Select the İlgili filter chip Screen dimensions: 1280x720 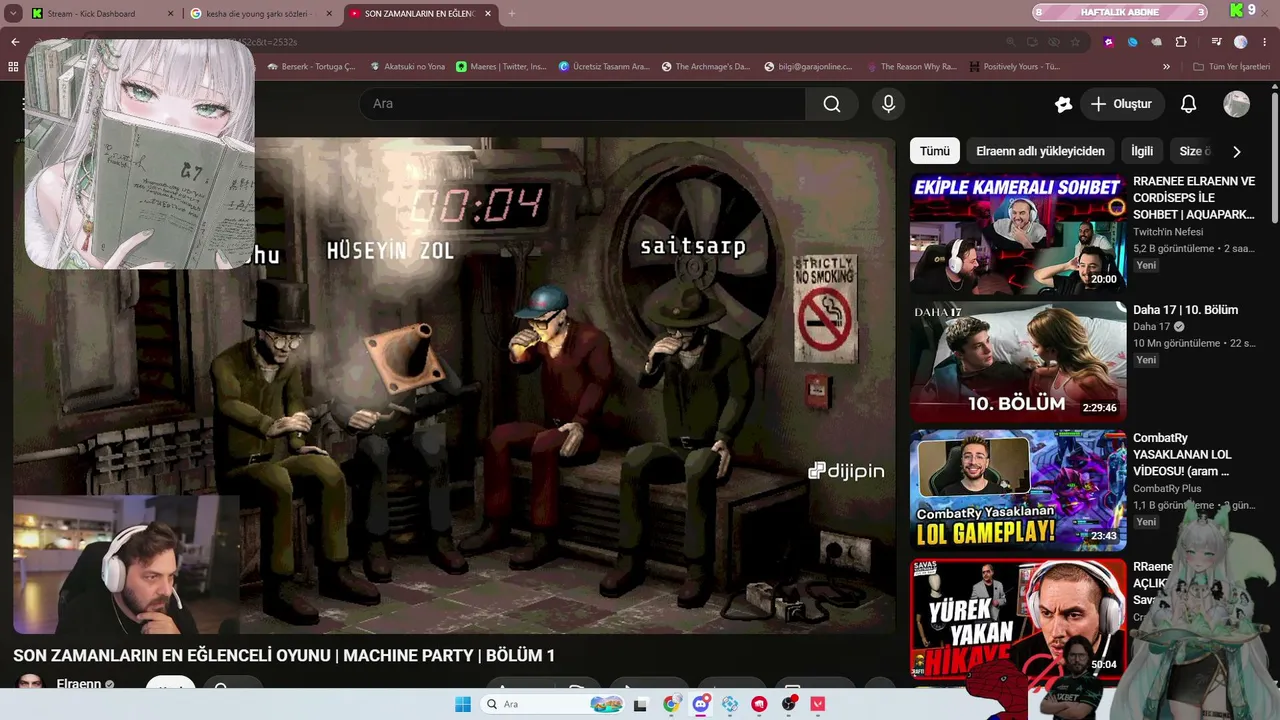(x=1142, y=151)
